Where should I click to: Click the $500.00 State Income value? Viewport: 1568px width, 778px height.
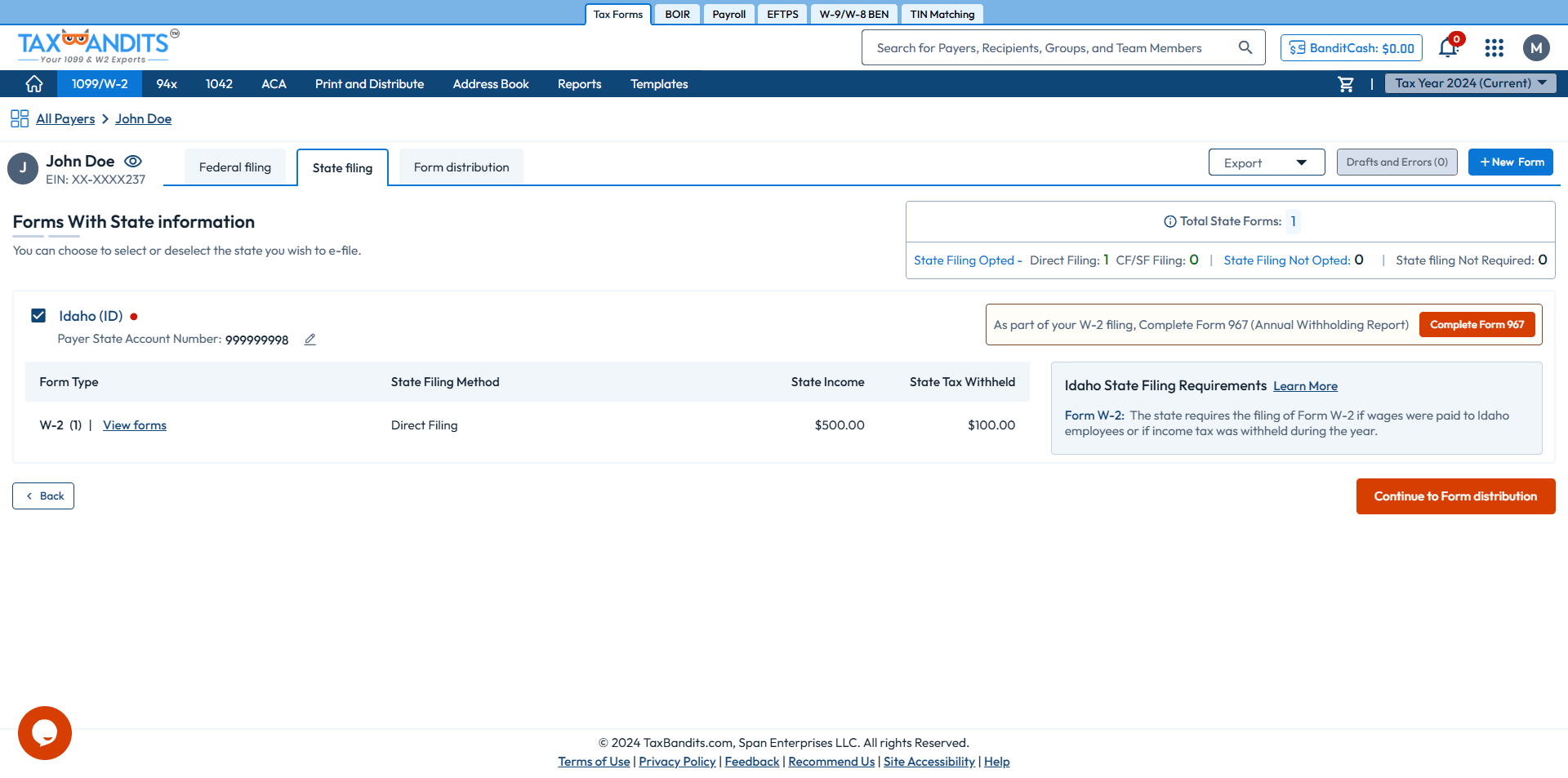840,425
